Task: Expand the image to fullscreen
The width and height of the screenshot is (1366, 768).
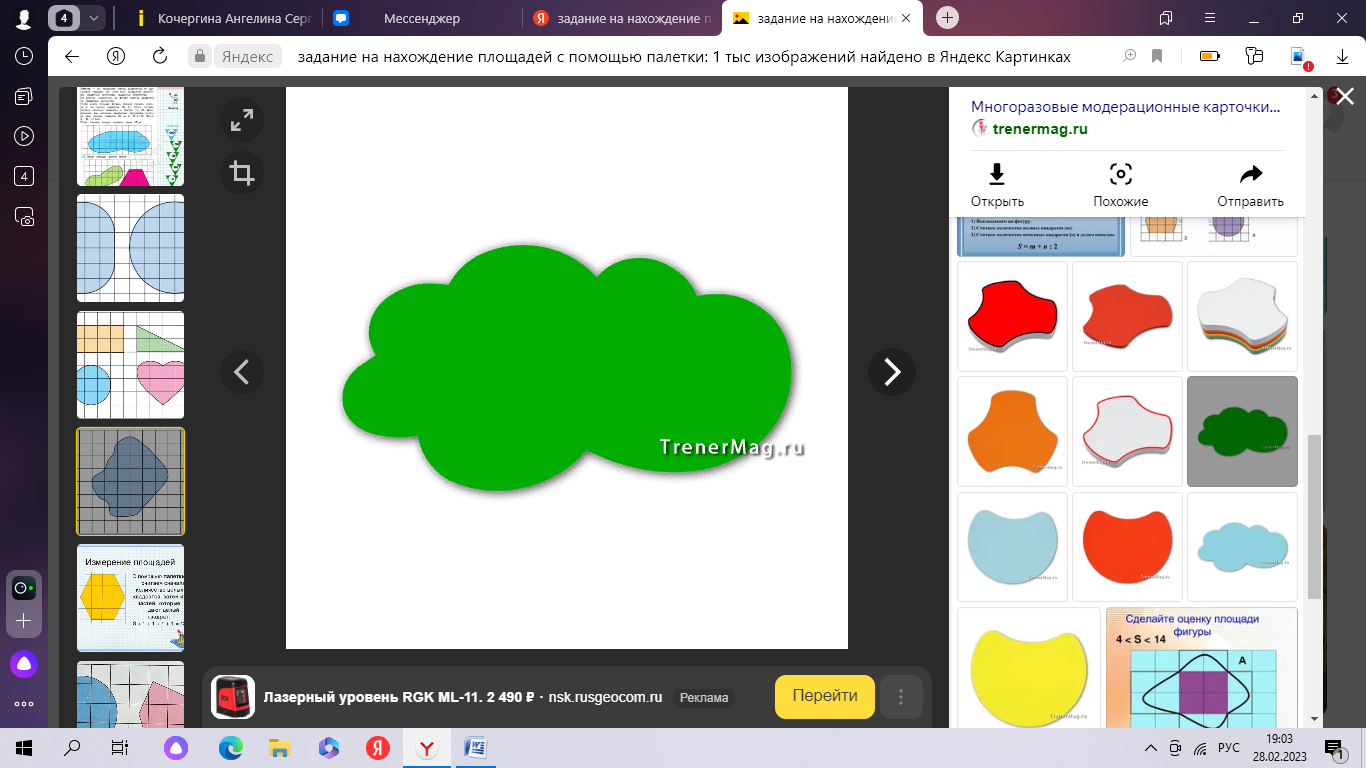Action: pyautogui.click(x=242, y=121)
